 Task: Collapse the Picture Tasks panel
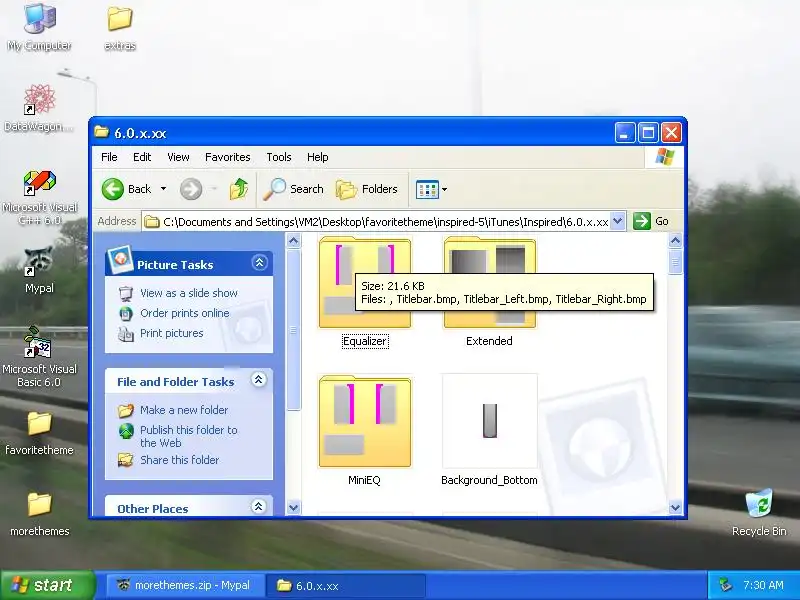pyautogui.click(x=259, y=263)
